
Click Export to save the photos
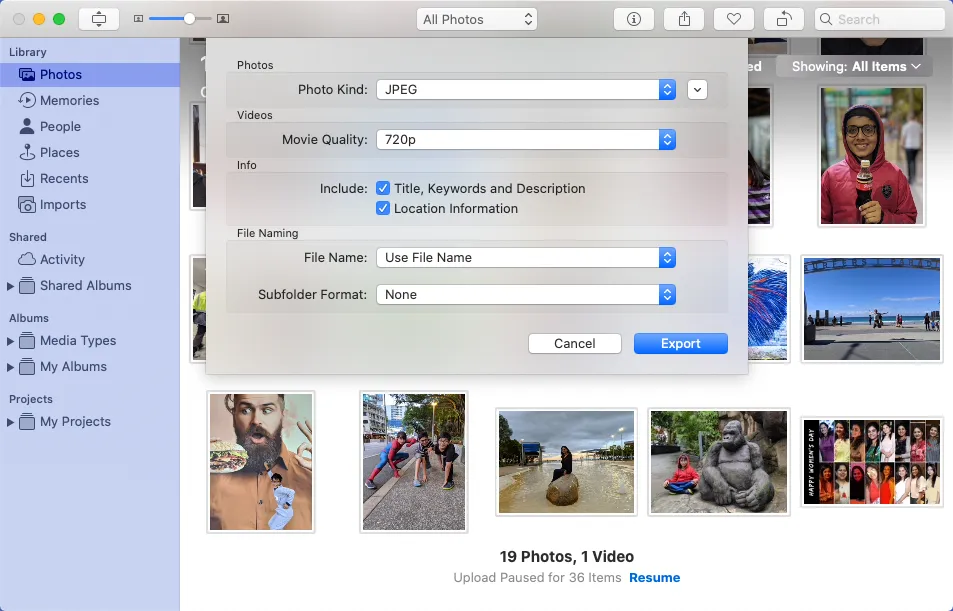[x=680, y=343]
